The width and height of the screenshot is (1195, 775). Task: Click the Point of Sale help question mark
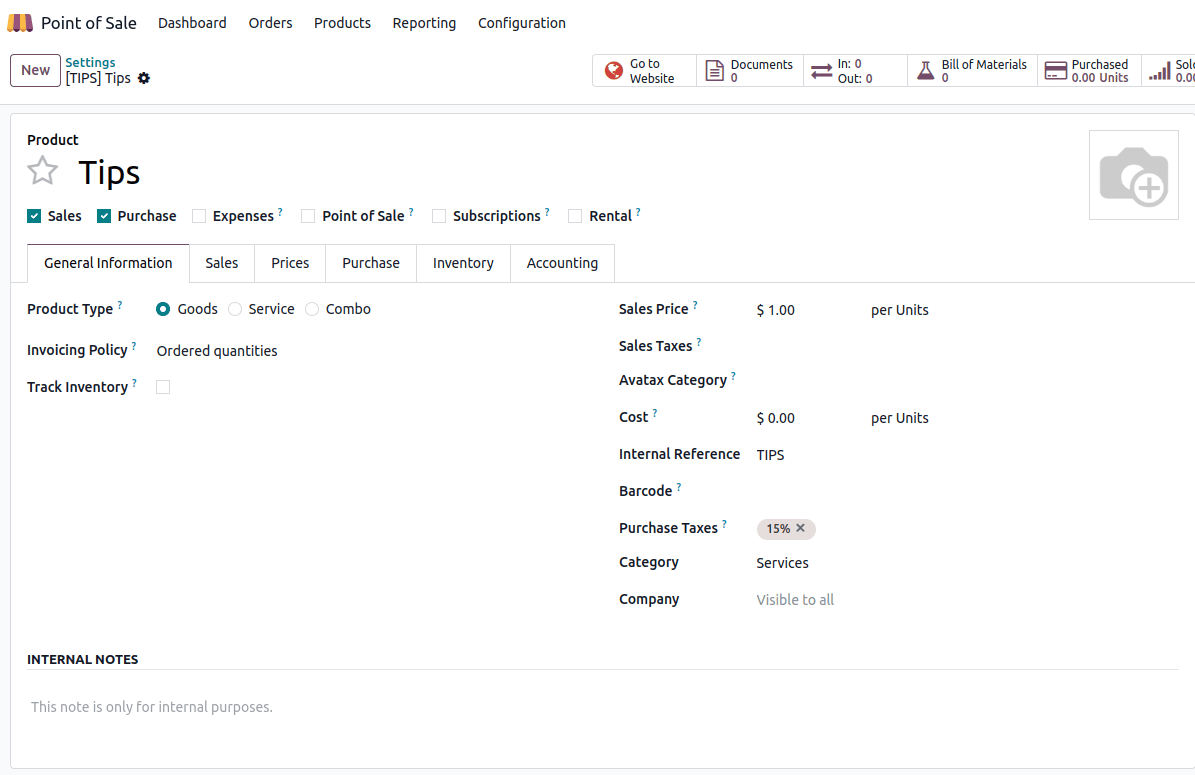tap(412, 212)
